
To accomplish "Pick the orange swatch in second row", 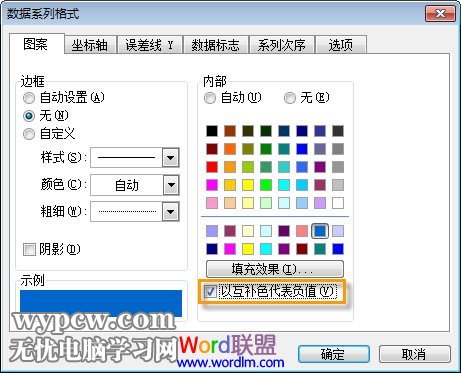I will tap(230, 149).
